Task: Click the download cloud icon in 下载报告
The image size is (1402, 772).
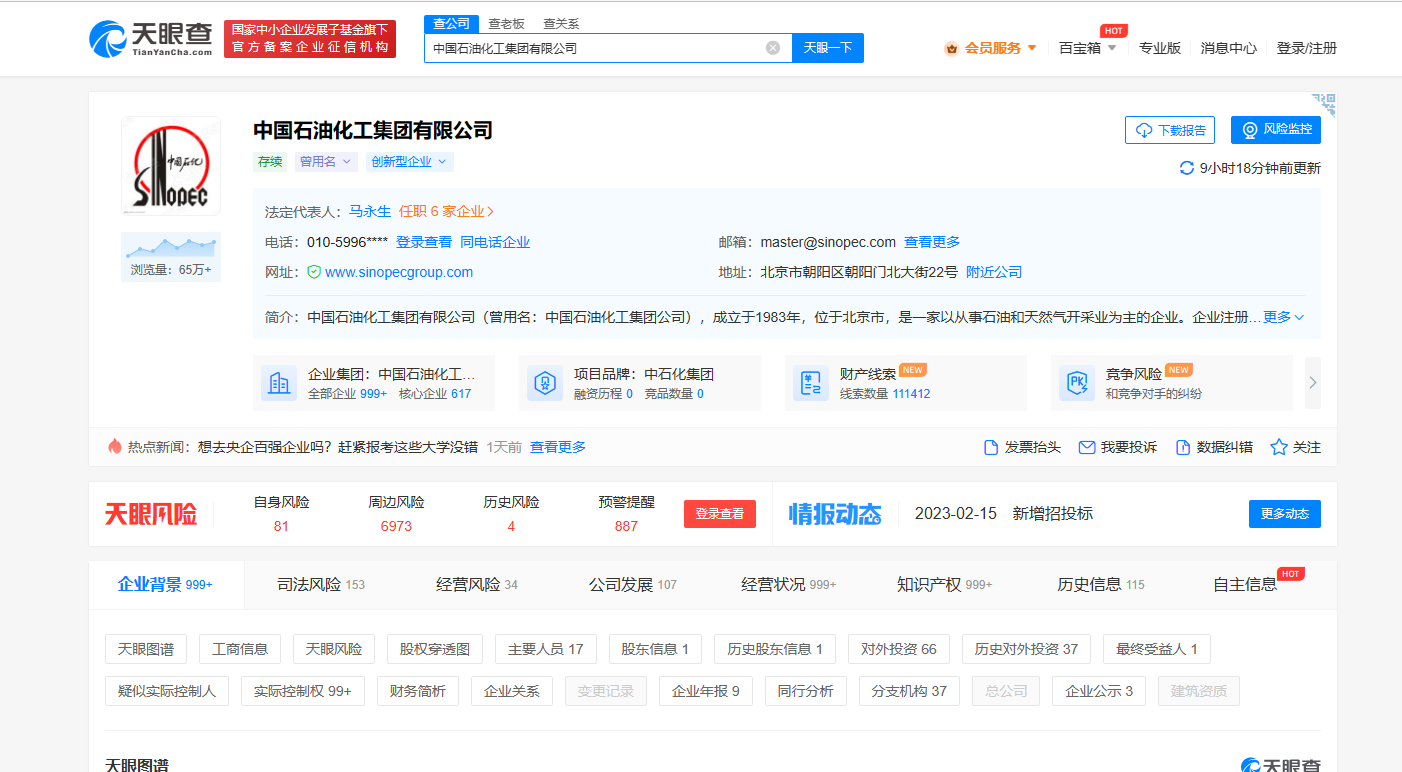Action: (x=1144, y=130)
